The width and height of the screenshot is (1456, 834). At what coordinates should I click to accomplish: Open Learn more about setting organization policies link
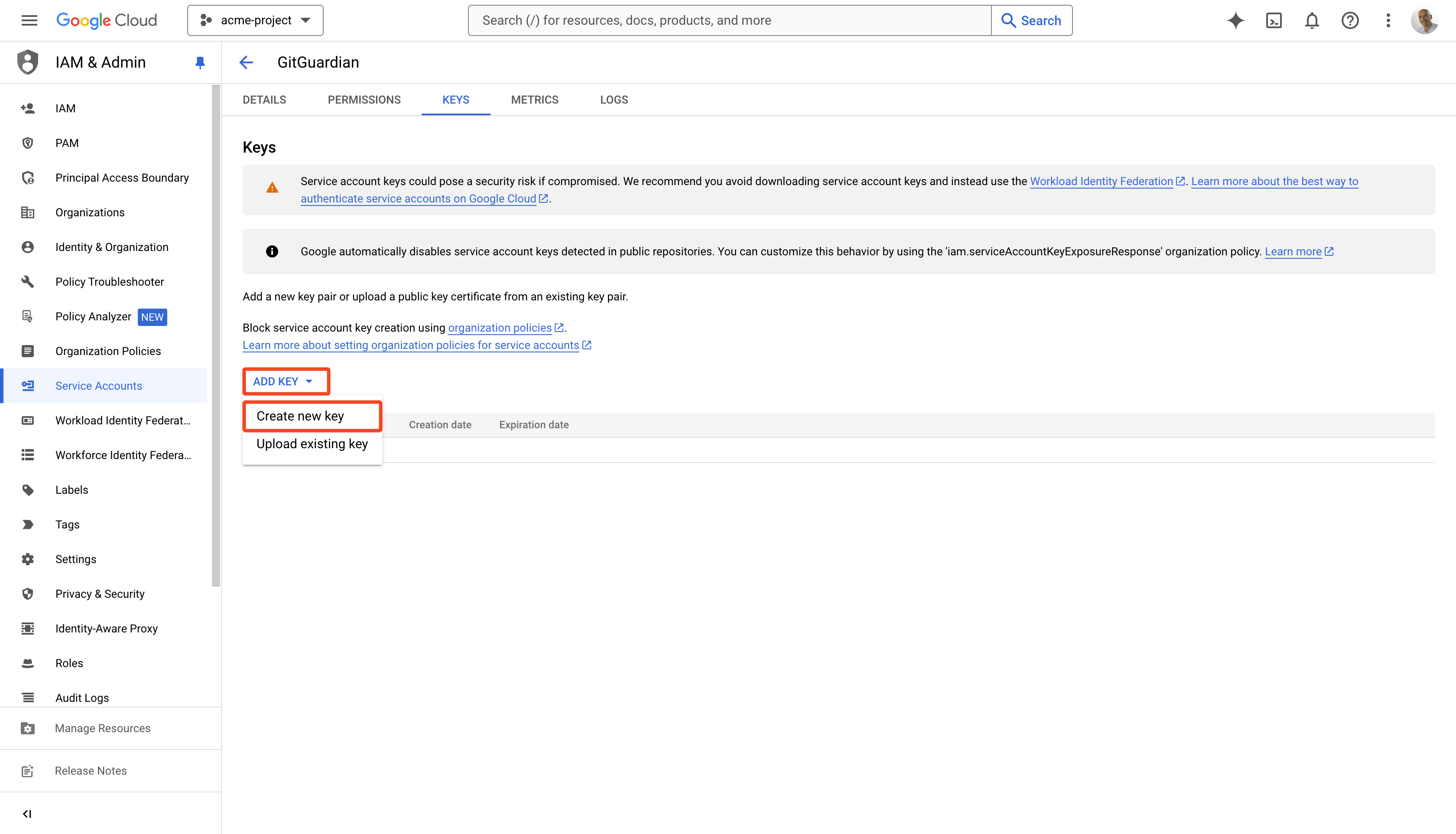point(417,345)
